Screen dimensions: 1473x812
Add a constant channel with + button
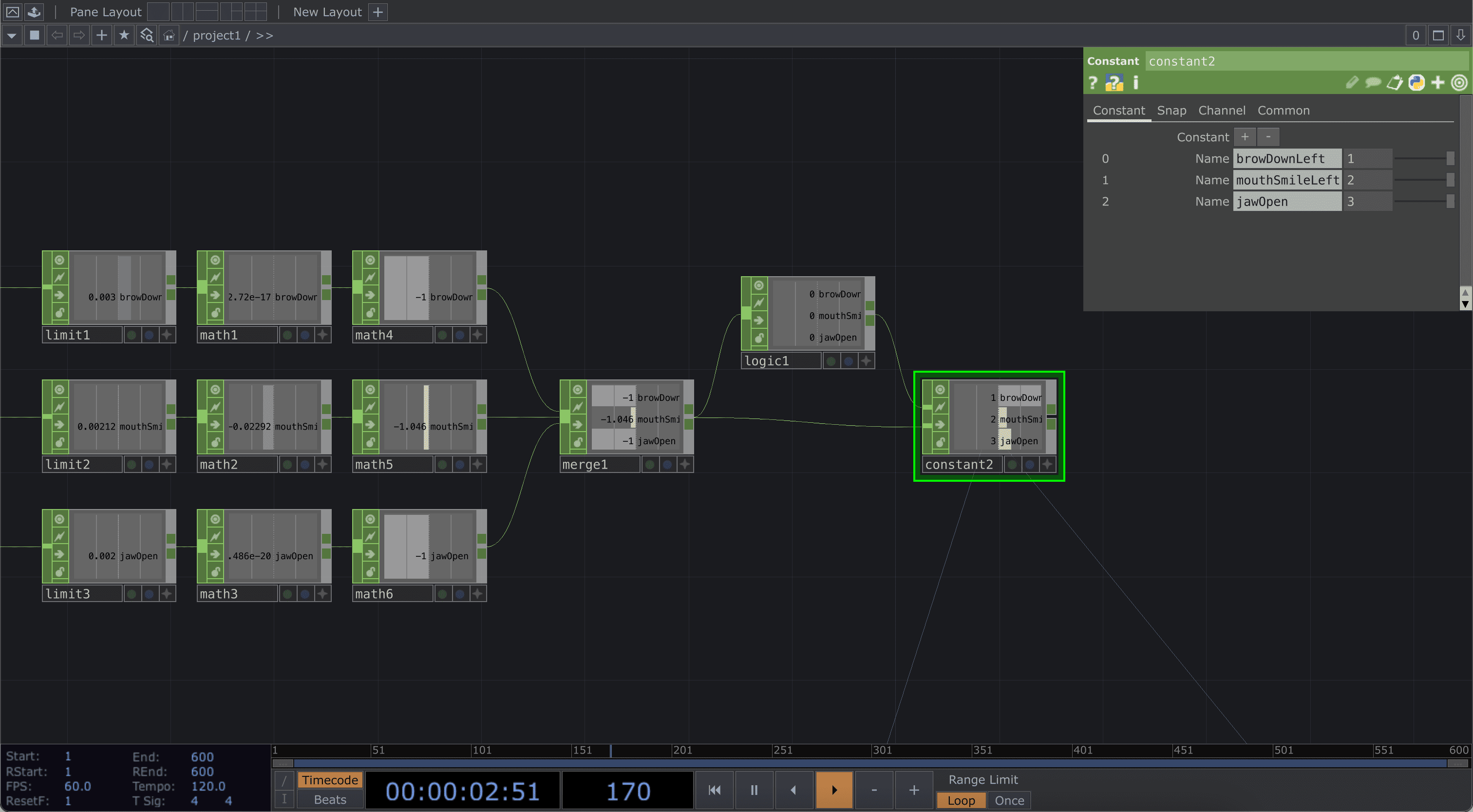[1244, 137]
